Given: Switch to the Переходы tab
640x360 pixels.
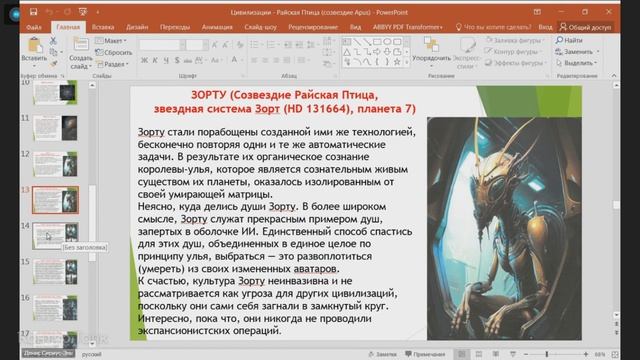Looking at the screenshot, I should click(175, 27).
